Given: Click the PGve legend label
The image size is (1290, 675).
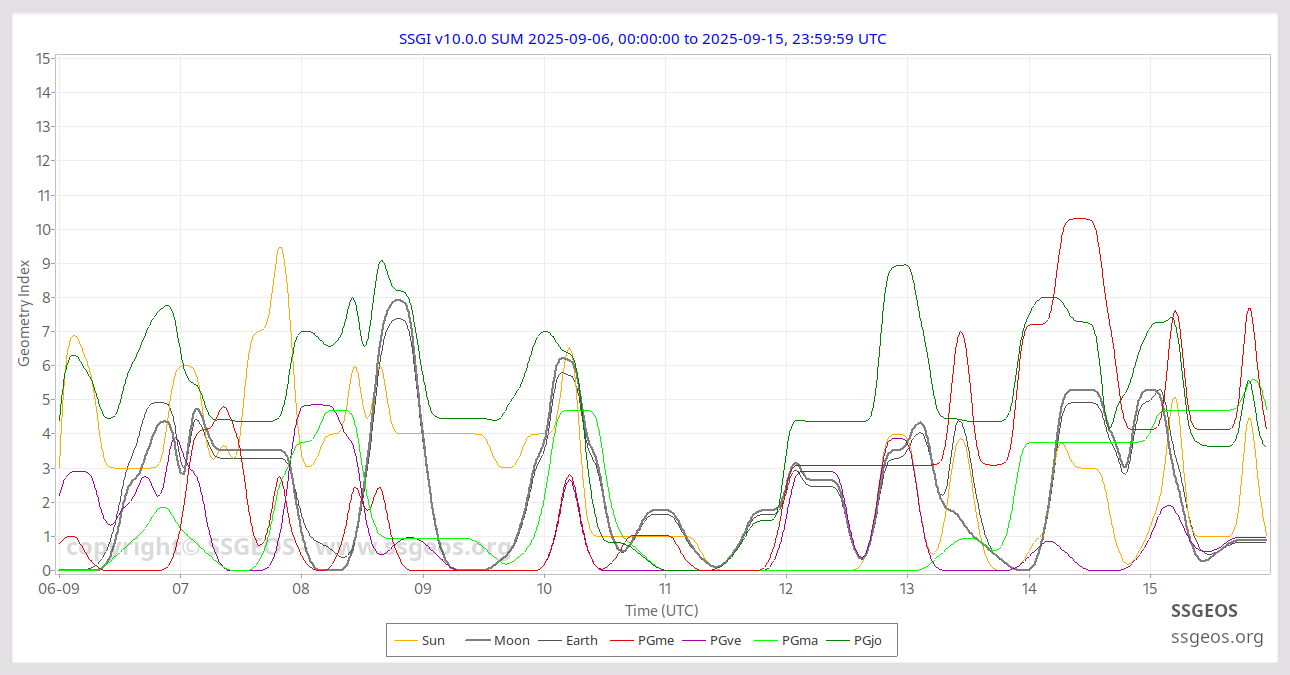Looking at the screenshot, I should pyautogui.click(x=725, y=640).
